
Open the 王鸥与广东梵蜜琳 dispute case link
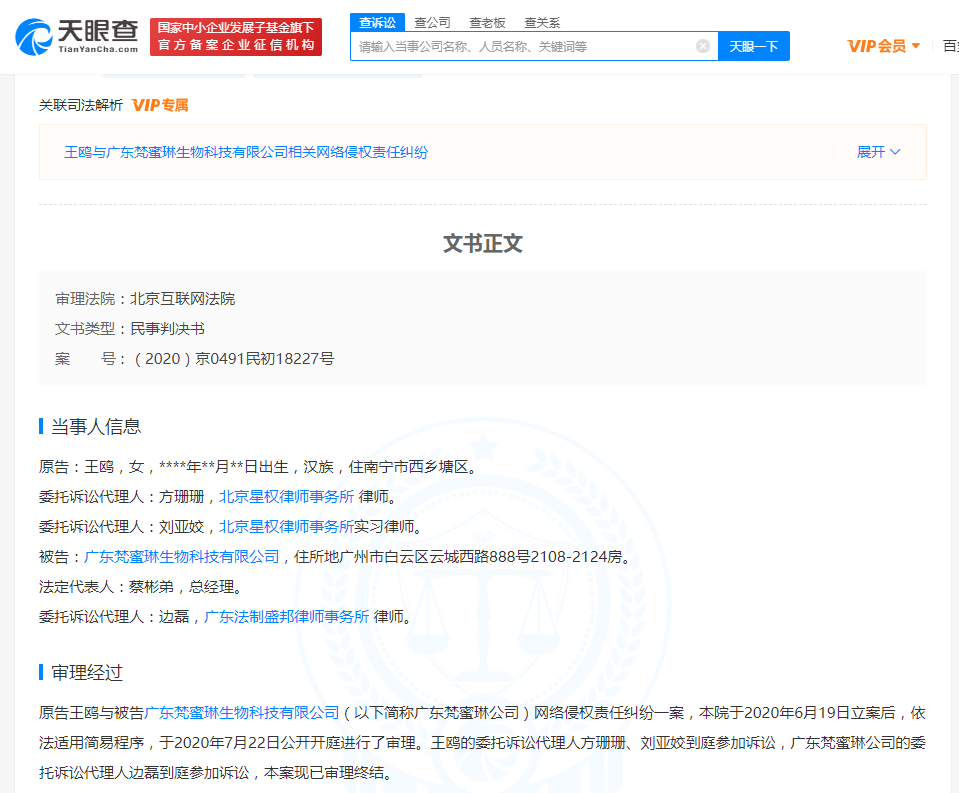tap(246, 152)
